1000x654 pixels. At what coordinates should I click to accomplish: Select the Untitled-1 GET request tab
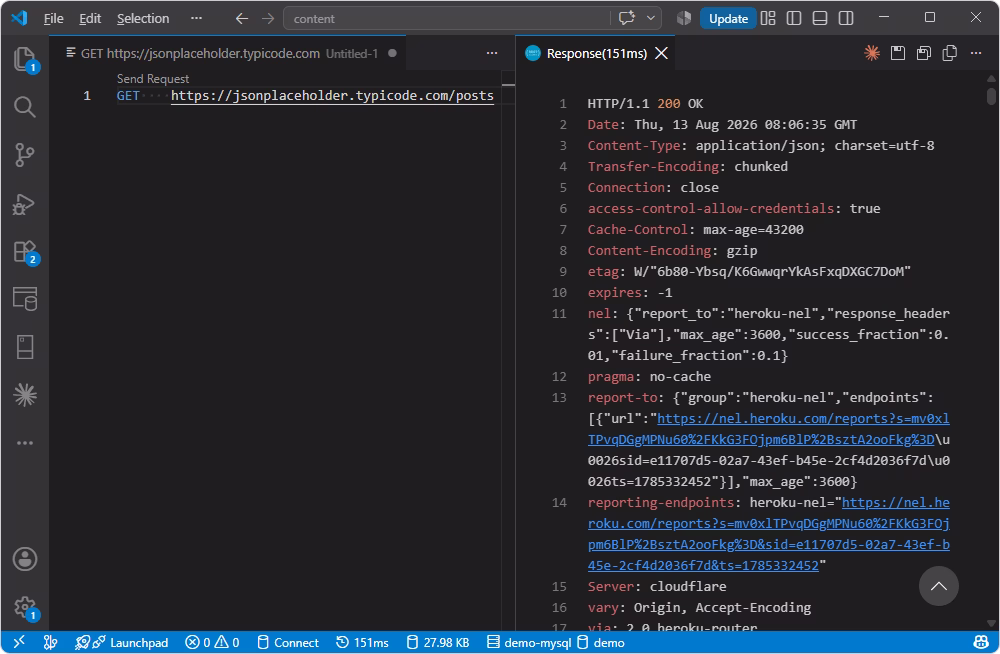pyautogui.click(x=230, y=53)
